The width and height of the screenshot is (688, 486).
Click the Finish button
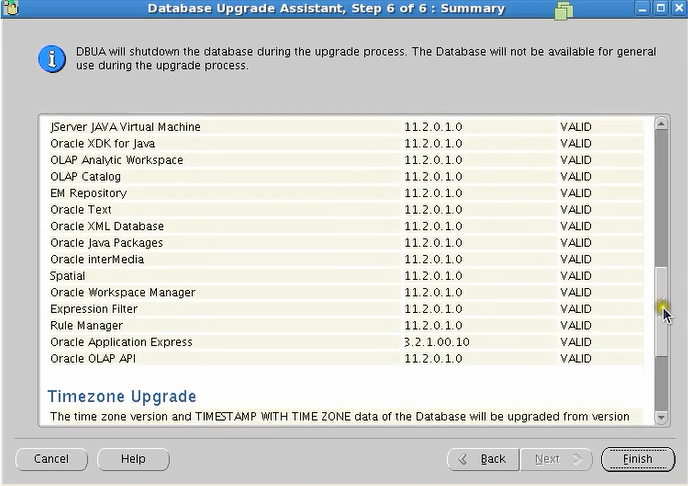tap(638, 459)
